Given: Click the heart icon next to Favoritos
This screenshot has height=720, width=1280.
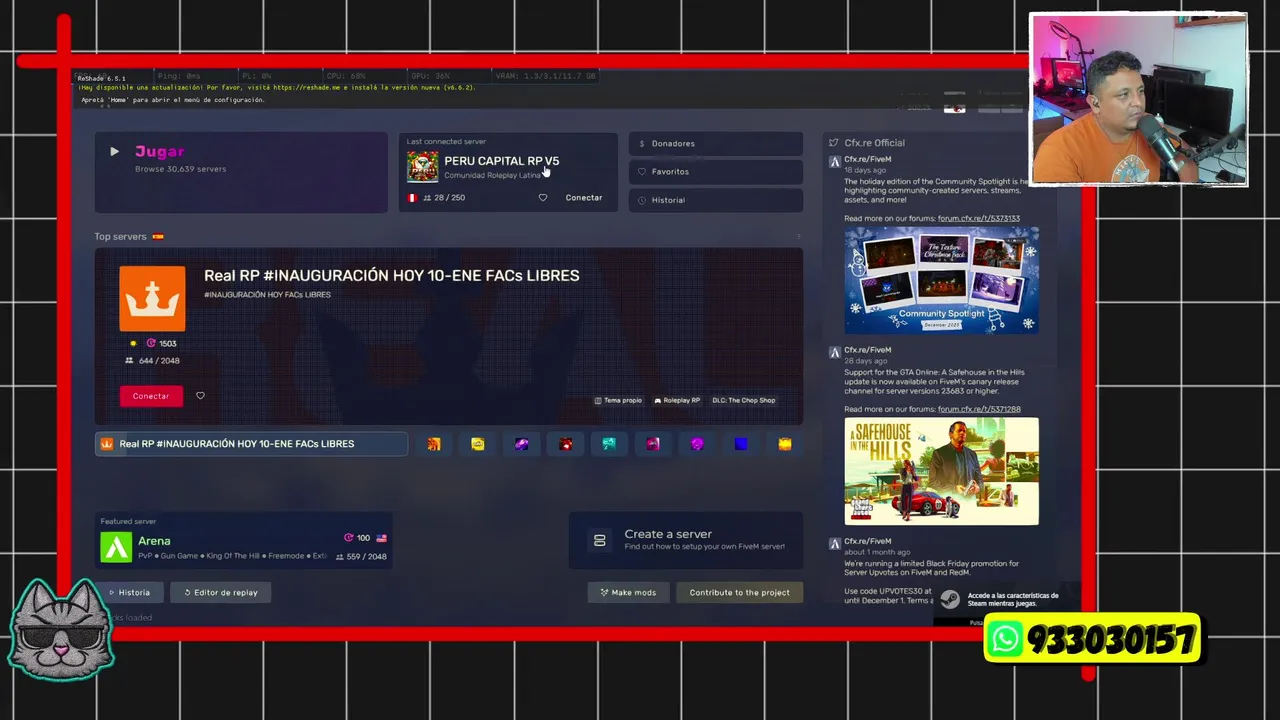Looking at the screenshot, I should [642, 172].
